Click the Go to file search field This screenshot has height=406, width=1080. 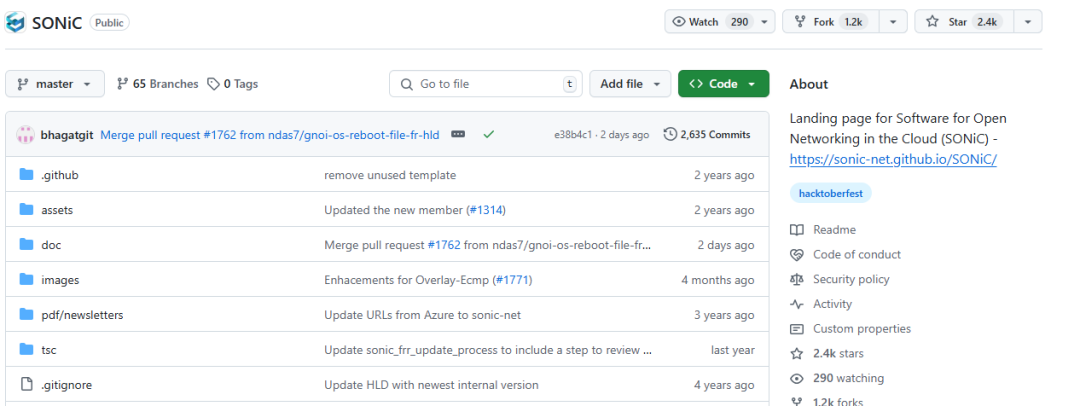pos(485,84)
